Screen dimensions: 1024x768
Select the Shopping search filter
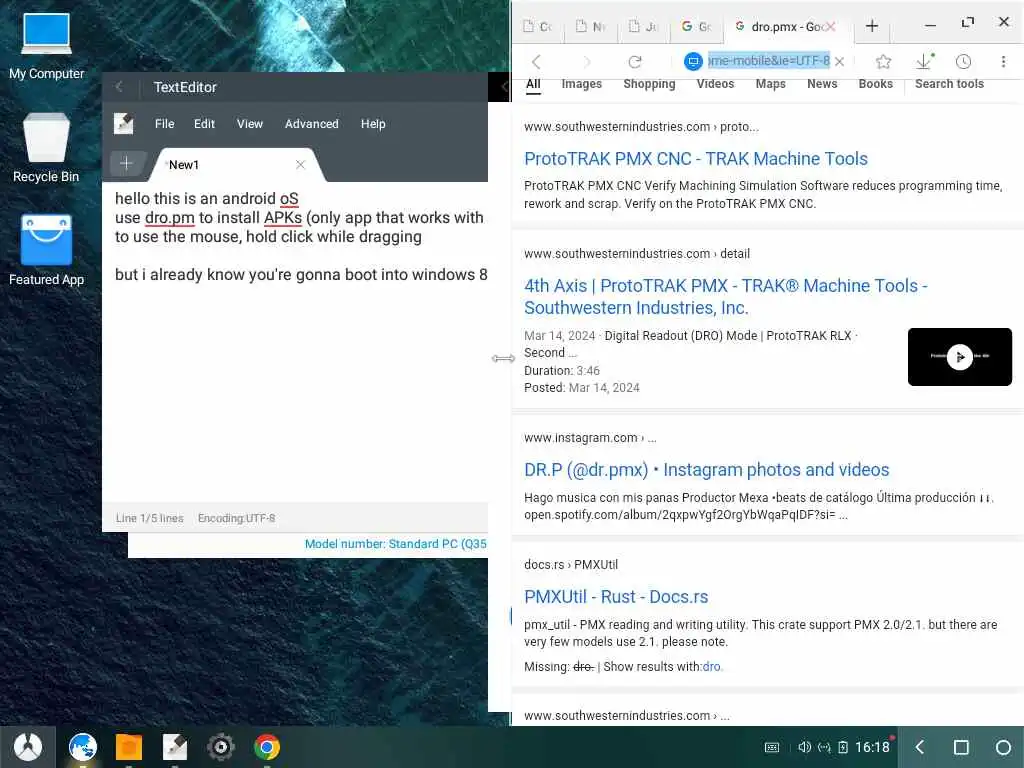click(649, 84)
